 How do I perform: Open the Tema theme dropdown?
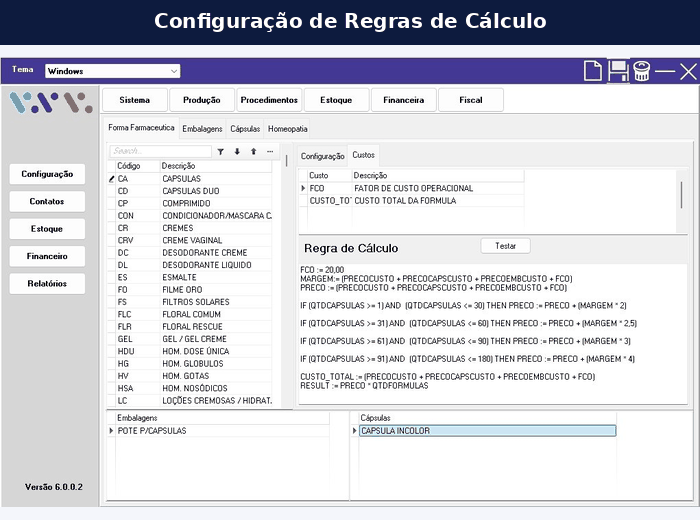point(112,71)
